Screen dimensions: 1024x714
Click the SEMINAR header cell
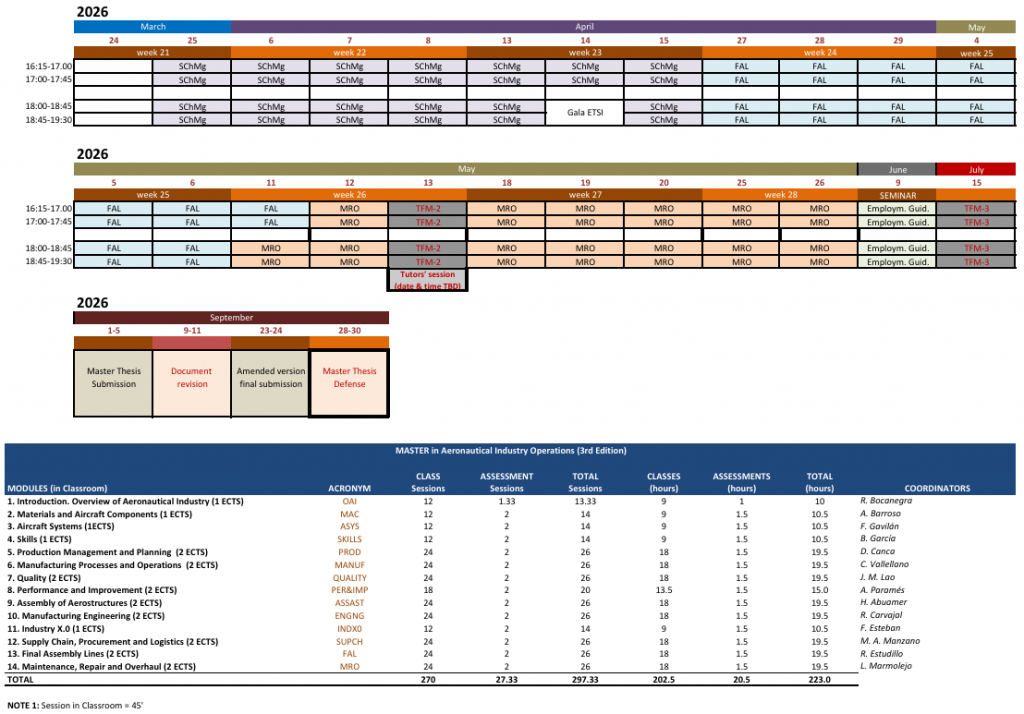coord(896,194)
